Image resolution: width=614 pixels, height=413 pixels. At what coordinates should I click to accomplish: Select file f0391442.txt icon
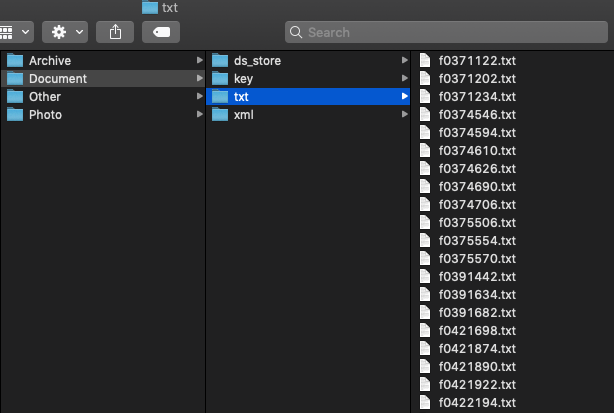coord(425,276)
